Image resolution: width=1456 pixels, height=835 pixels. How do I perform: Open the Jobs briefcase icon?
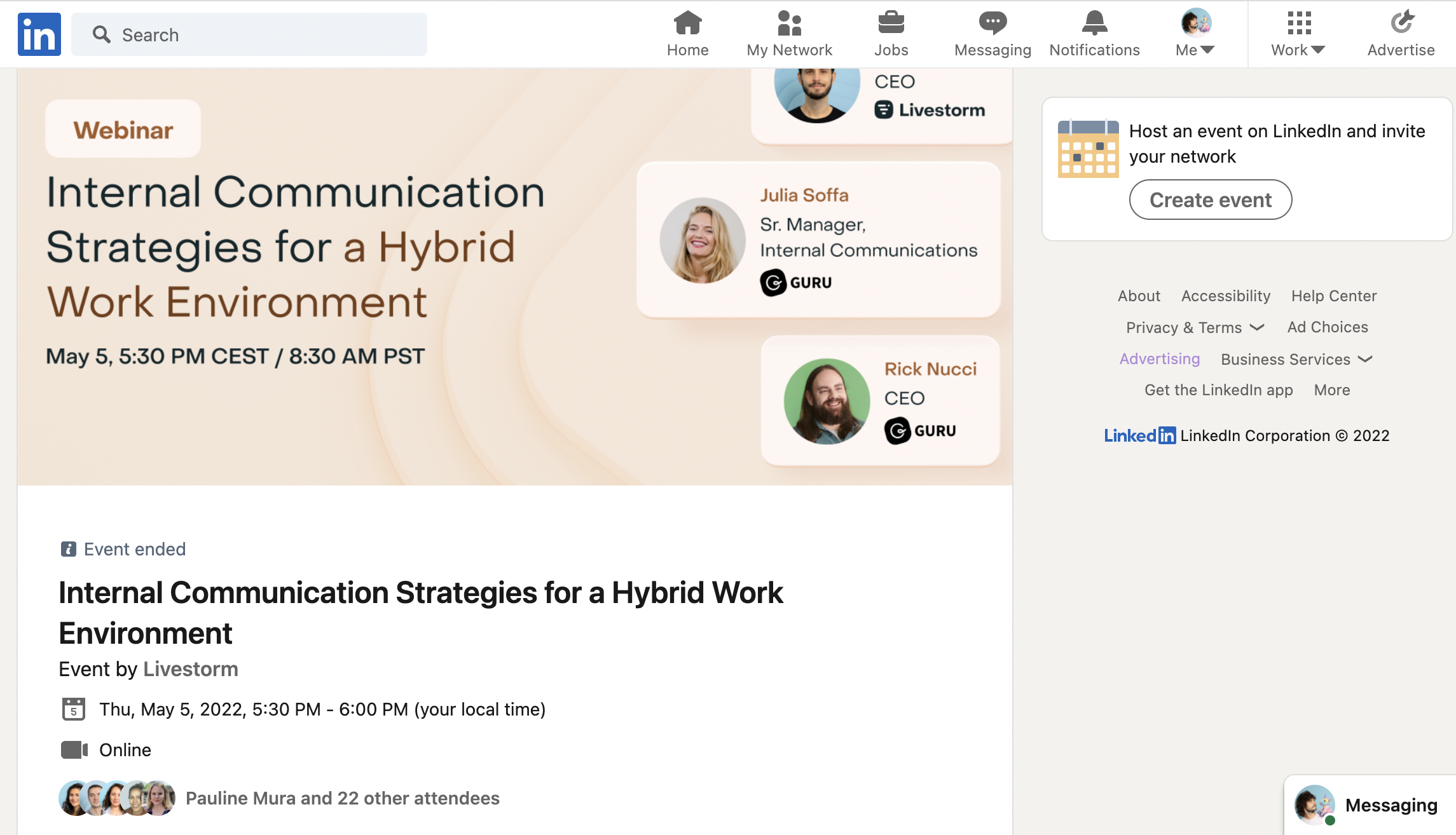(891, 23)
